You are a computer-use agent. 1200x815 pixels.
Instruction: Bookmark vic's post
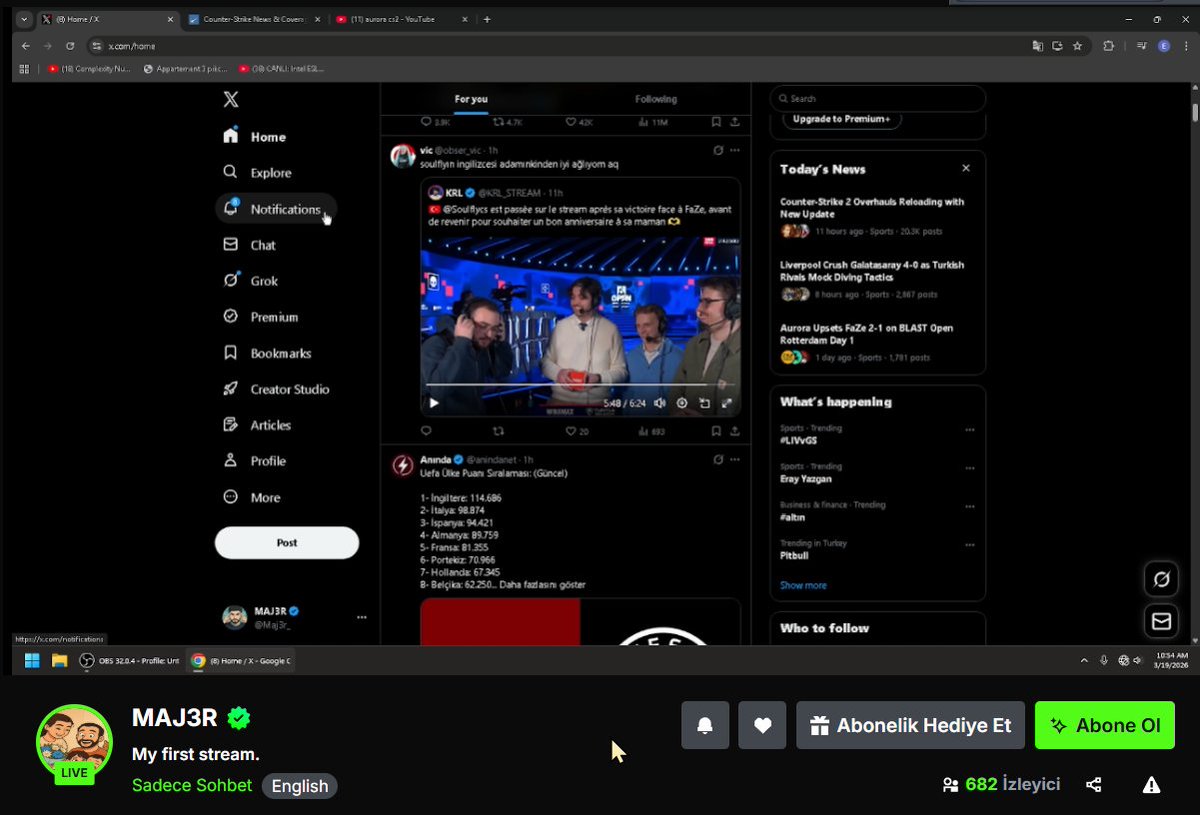click(716, 431)
